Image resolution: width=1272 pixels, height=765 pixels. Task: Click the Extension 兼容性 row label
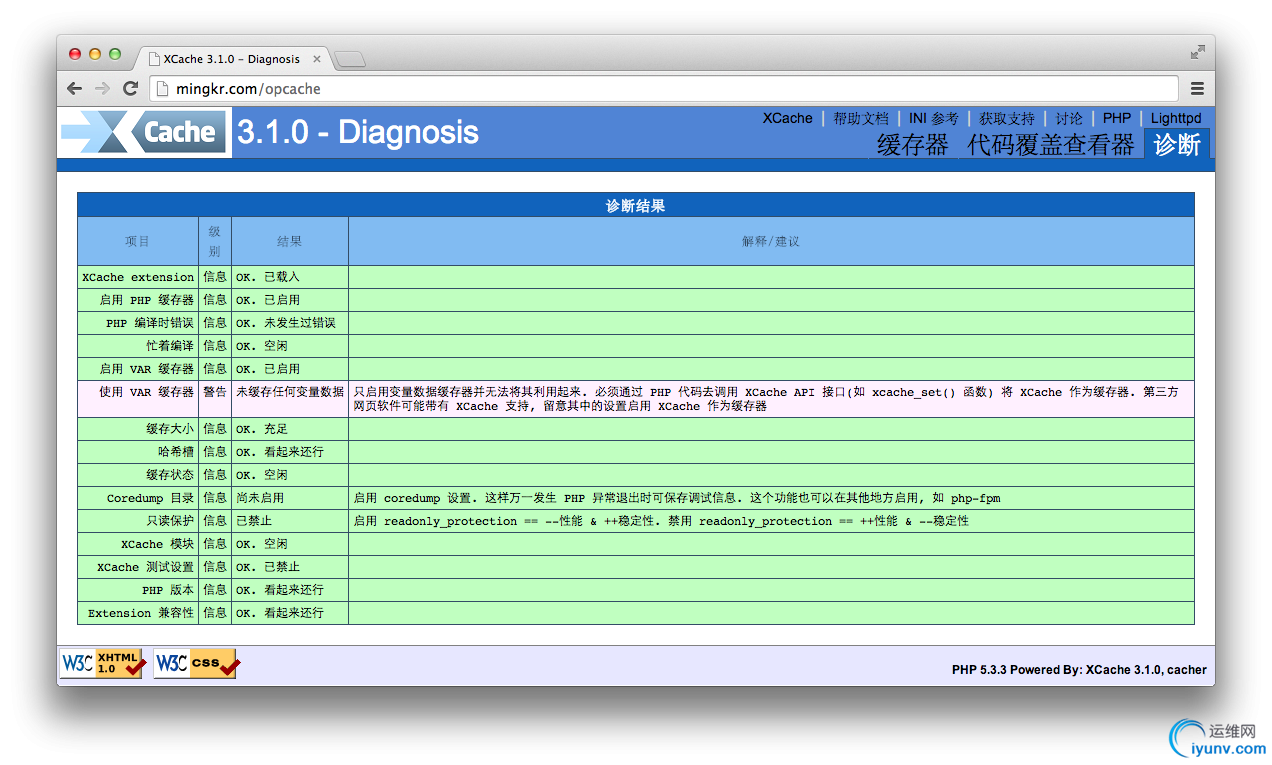(138, 613)
